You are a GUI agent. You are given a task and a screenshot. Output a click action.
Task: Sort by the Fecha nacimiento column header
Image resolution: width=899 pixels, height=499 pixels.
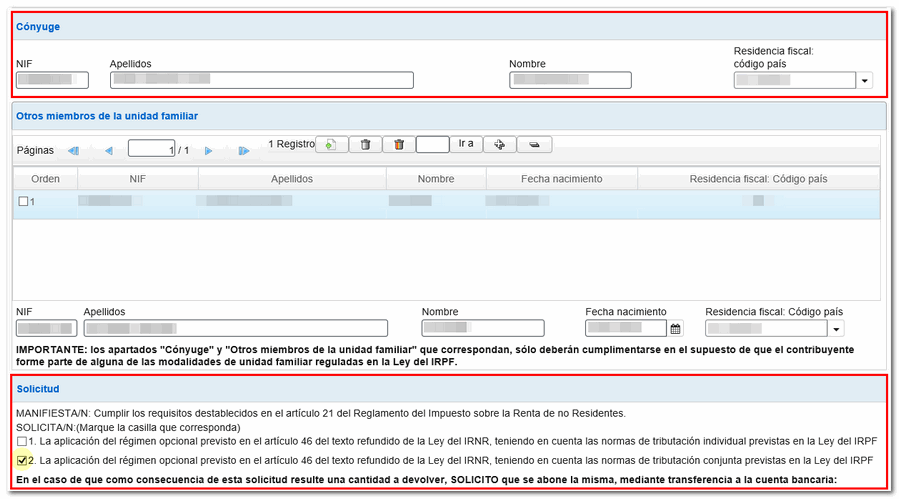click(561, 179)
